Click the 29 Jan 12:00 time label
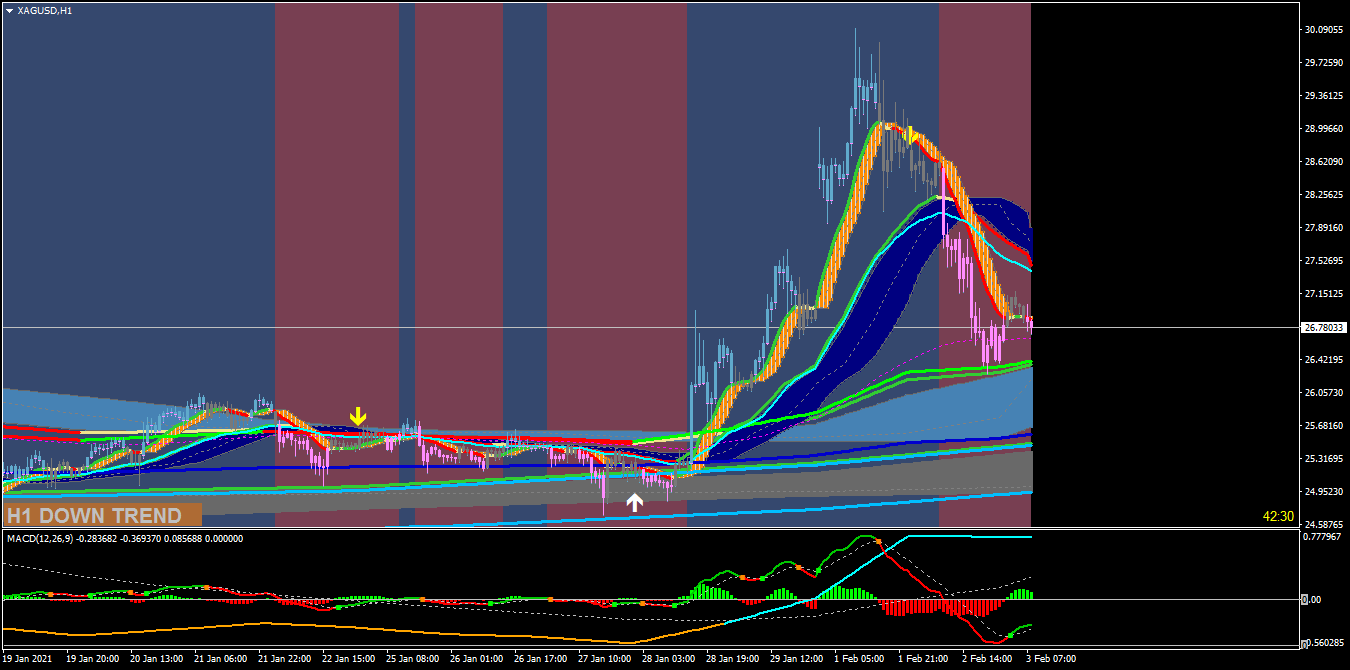Viewport: 1350px width, 670px height. 797,659
